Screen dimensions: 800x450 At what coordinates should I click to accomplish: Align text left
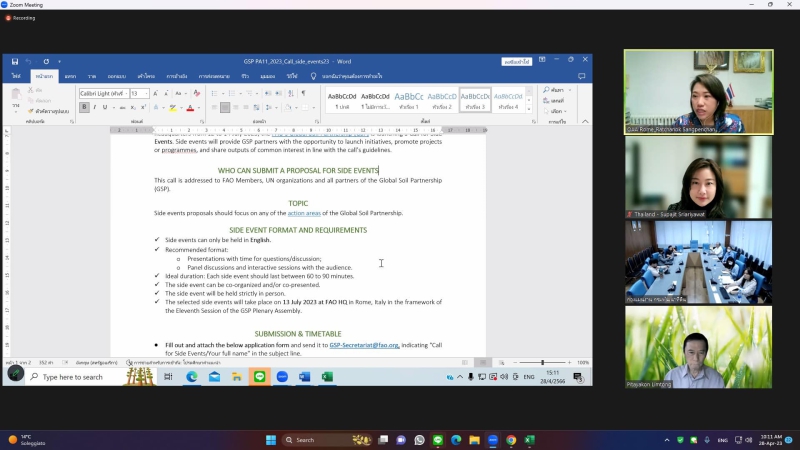pyautogui.click(x=214, y=107)
